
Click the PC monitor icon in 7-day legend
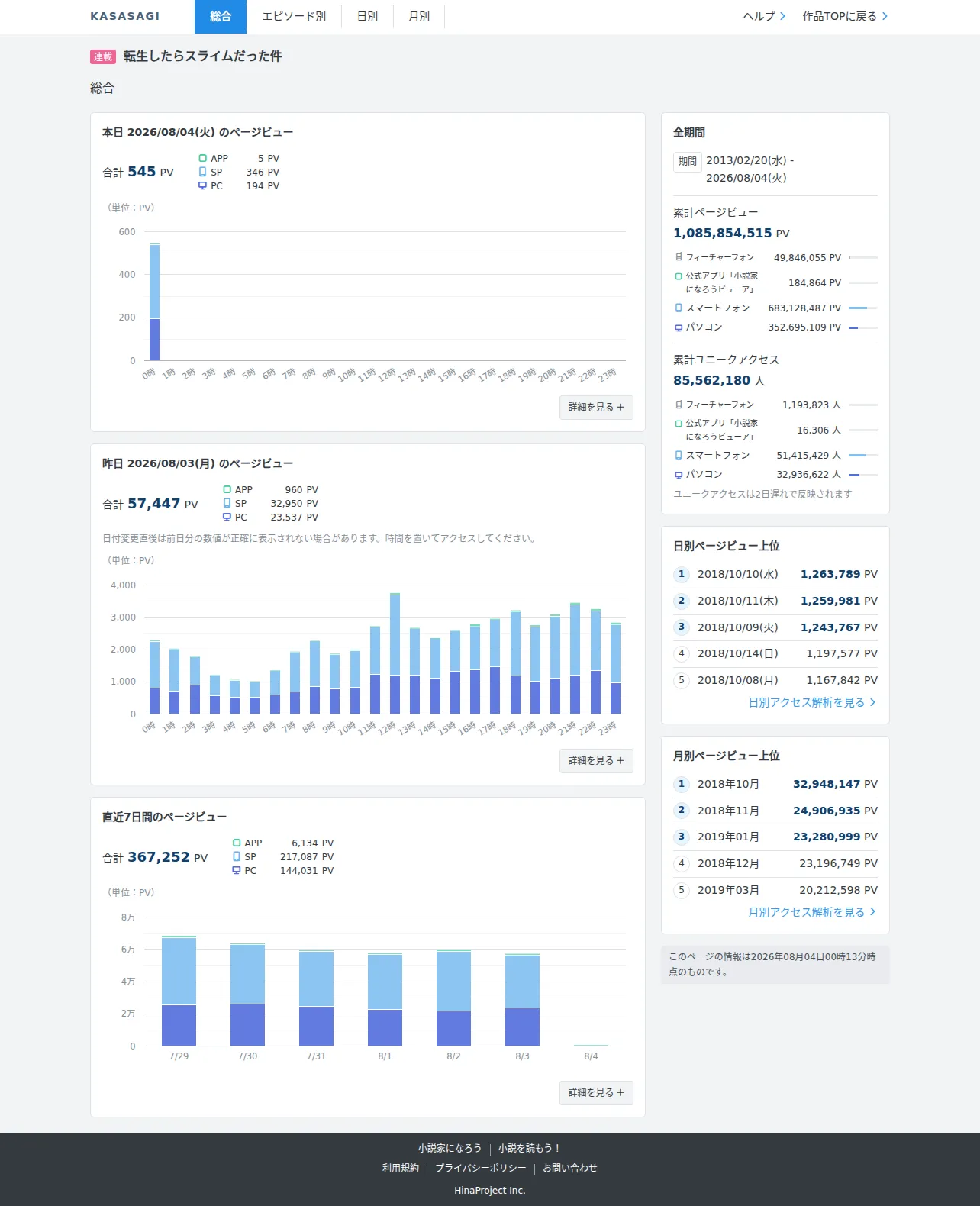pyautogui.click(x=236, y=870)
